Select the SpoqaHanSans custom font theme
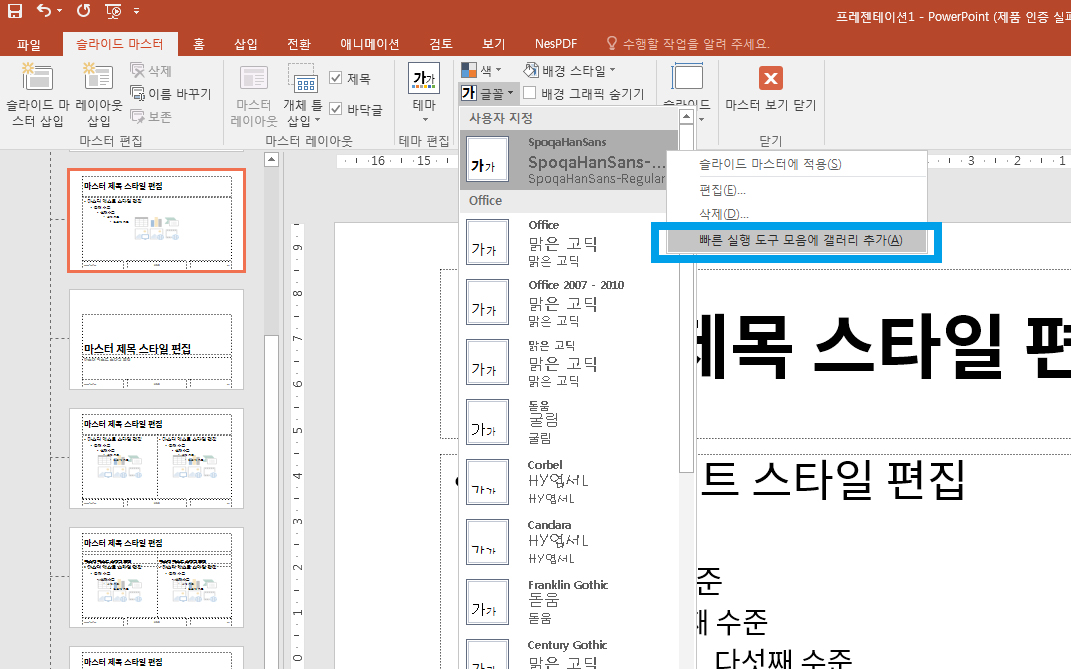 (569, 161)
